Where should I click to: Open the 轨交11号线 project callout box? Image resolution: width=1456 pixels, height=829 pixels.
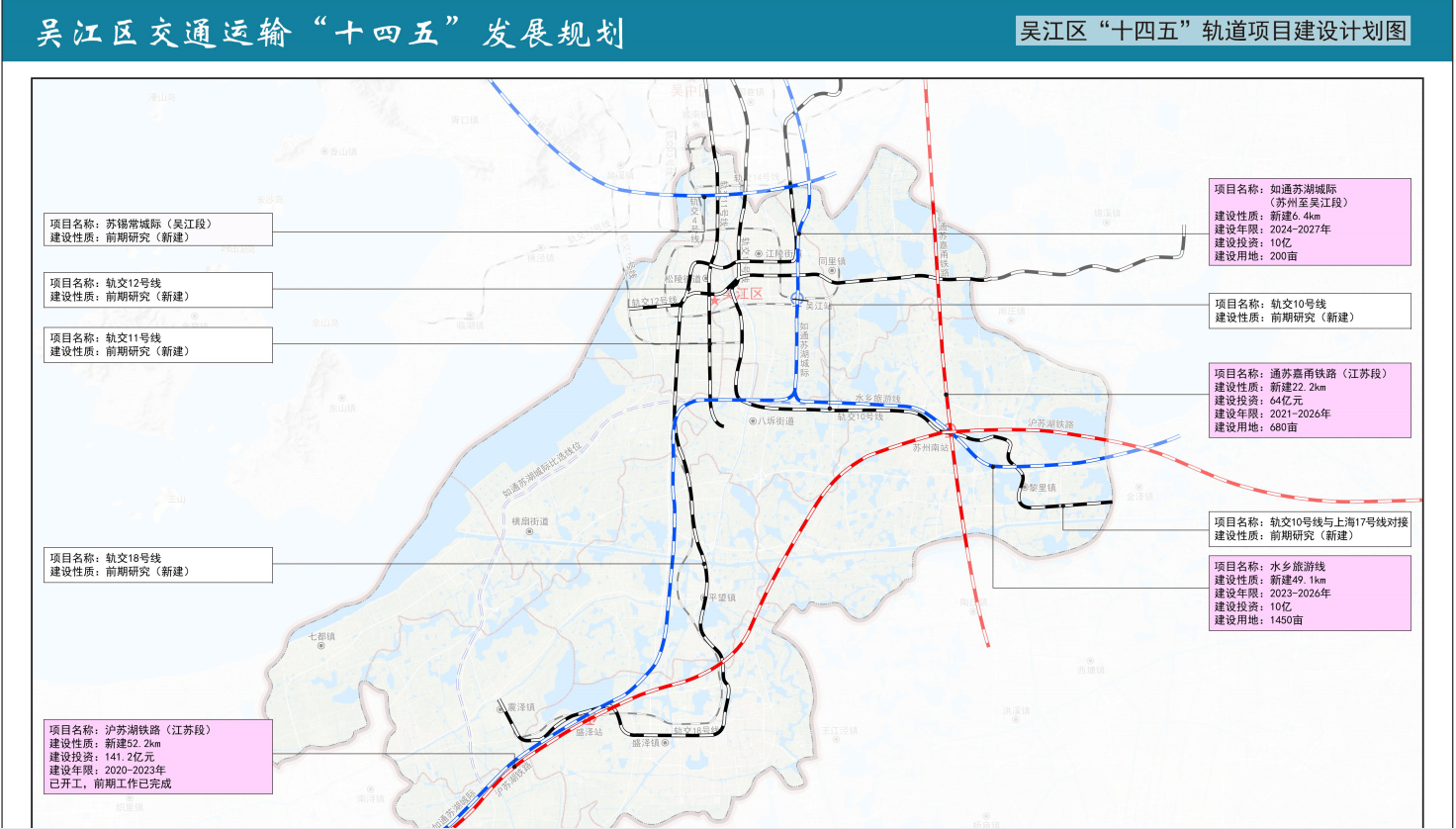[158, 344]
